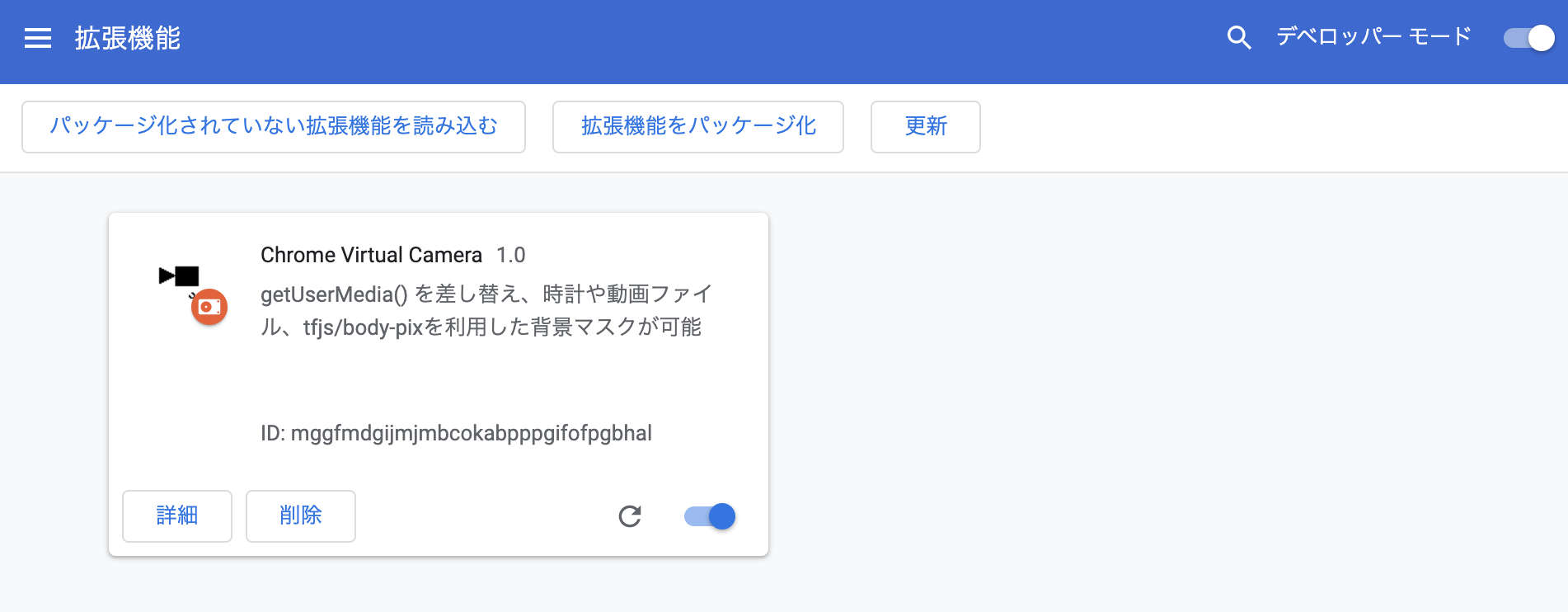Click the search extensions magnifier icon
1568x612 pixels.
pos(1238,37)
